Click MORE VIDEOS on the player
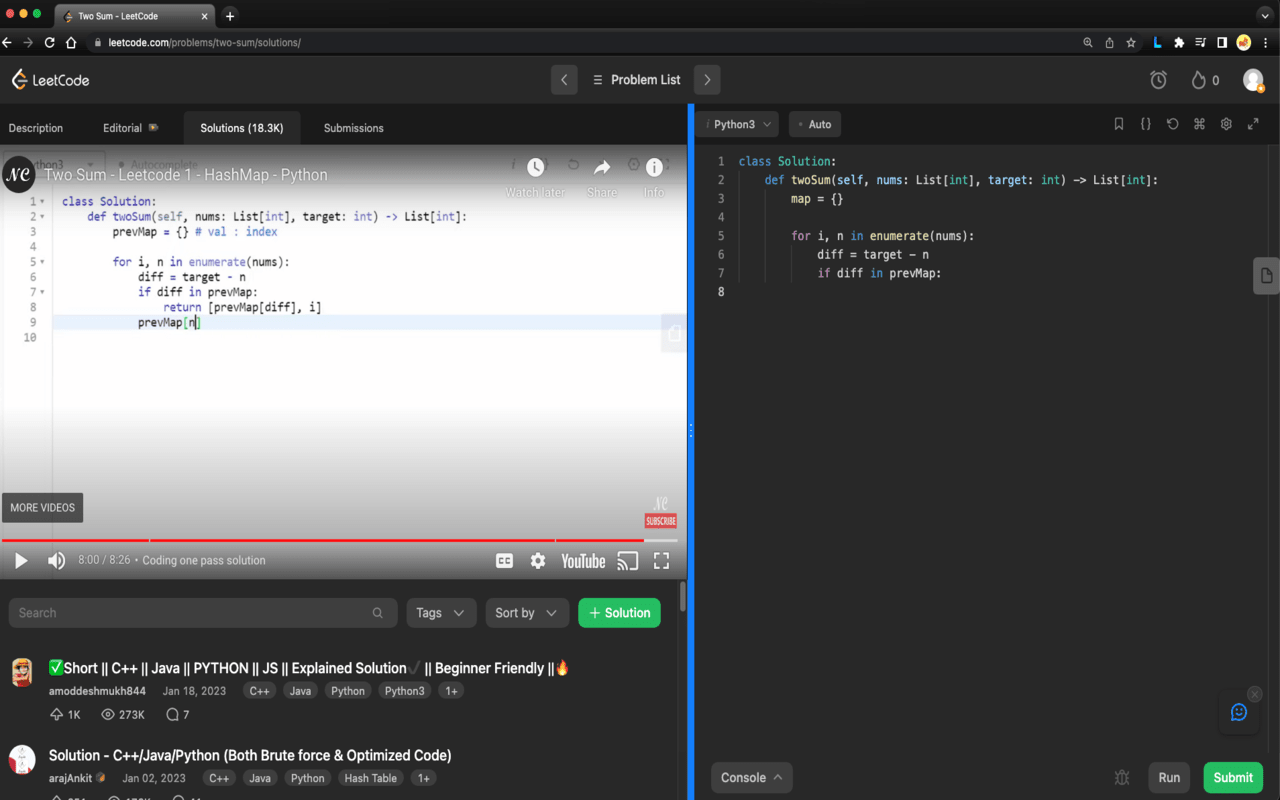 42,507
